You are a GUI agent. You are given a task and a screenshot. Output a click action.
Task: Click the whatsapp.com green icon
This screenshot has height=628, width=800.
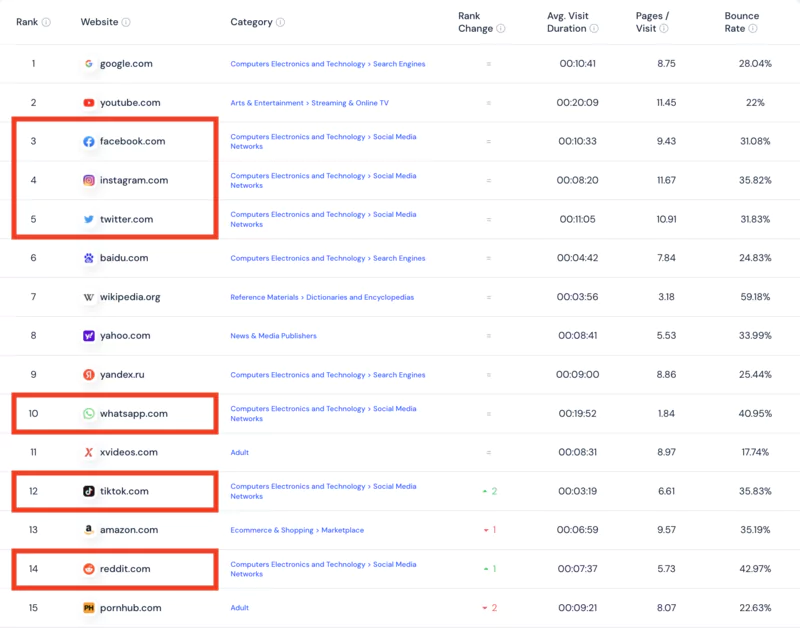(89, 413)
